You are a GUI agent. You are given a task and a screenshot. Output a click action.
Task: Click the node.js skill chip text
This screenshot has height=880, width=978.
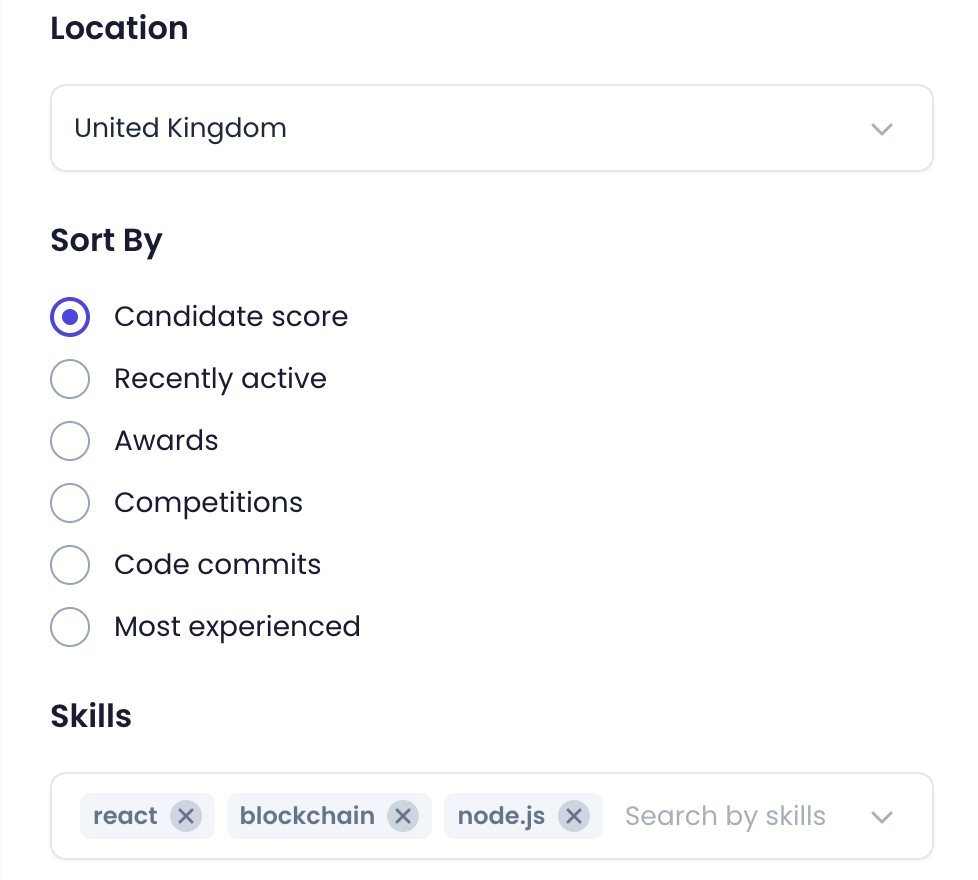point(501,816)
